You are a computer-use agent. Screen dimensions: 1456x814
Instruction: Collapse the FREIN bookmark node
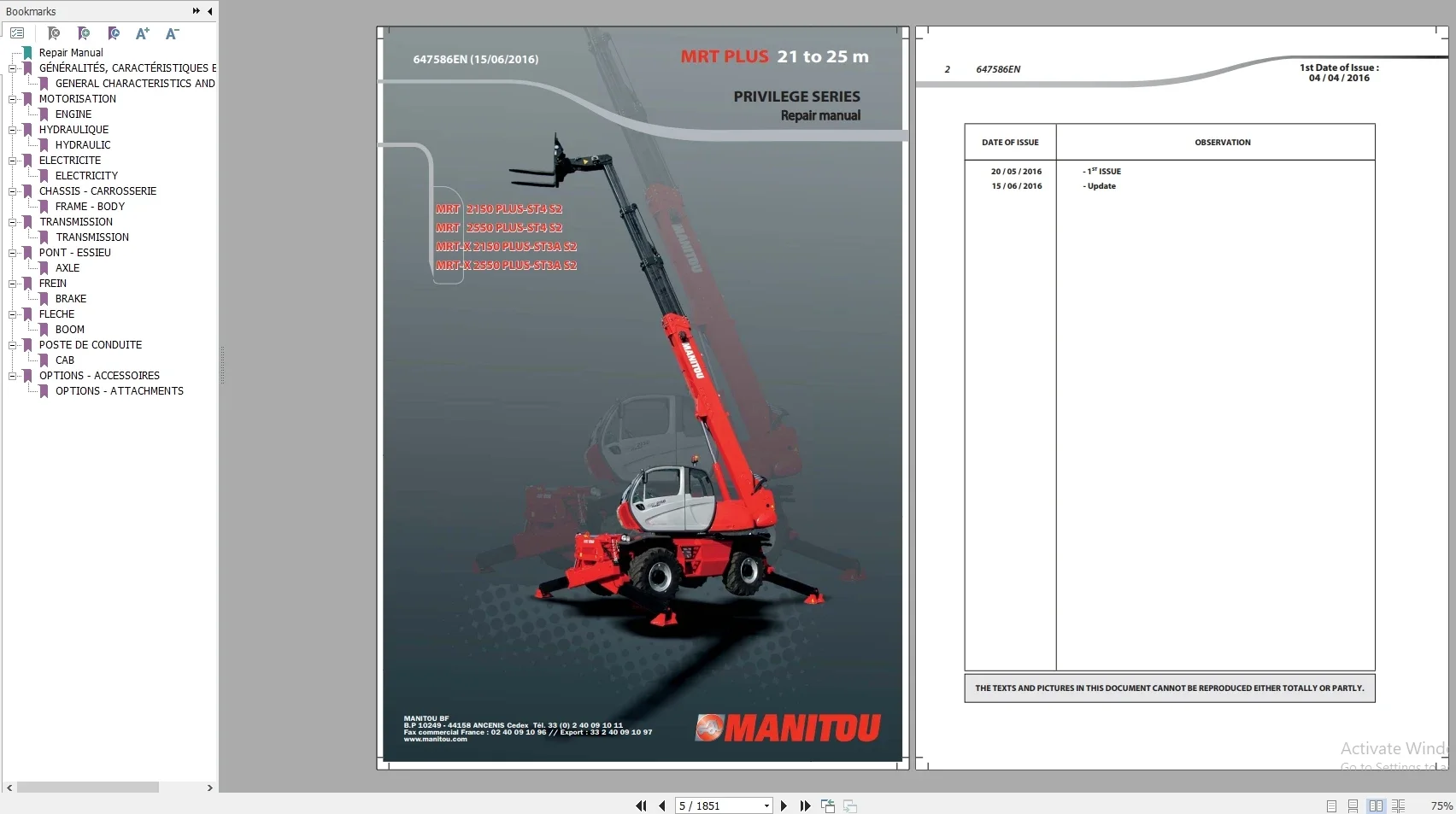12,284
